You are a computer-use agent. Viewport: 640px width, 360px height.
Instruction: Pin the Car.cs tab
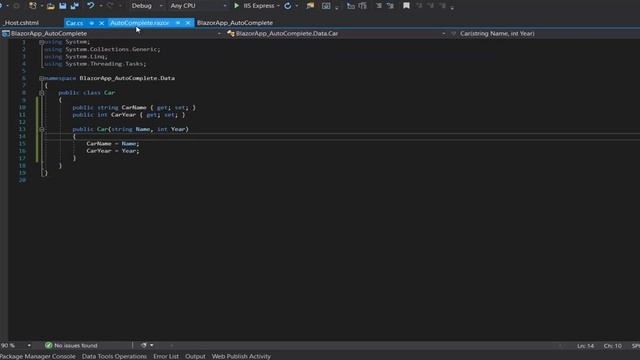pos(91,23)
